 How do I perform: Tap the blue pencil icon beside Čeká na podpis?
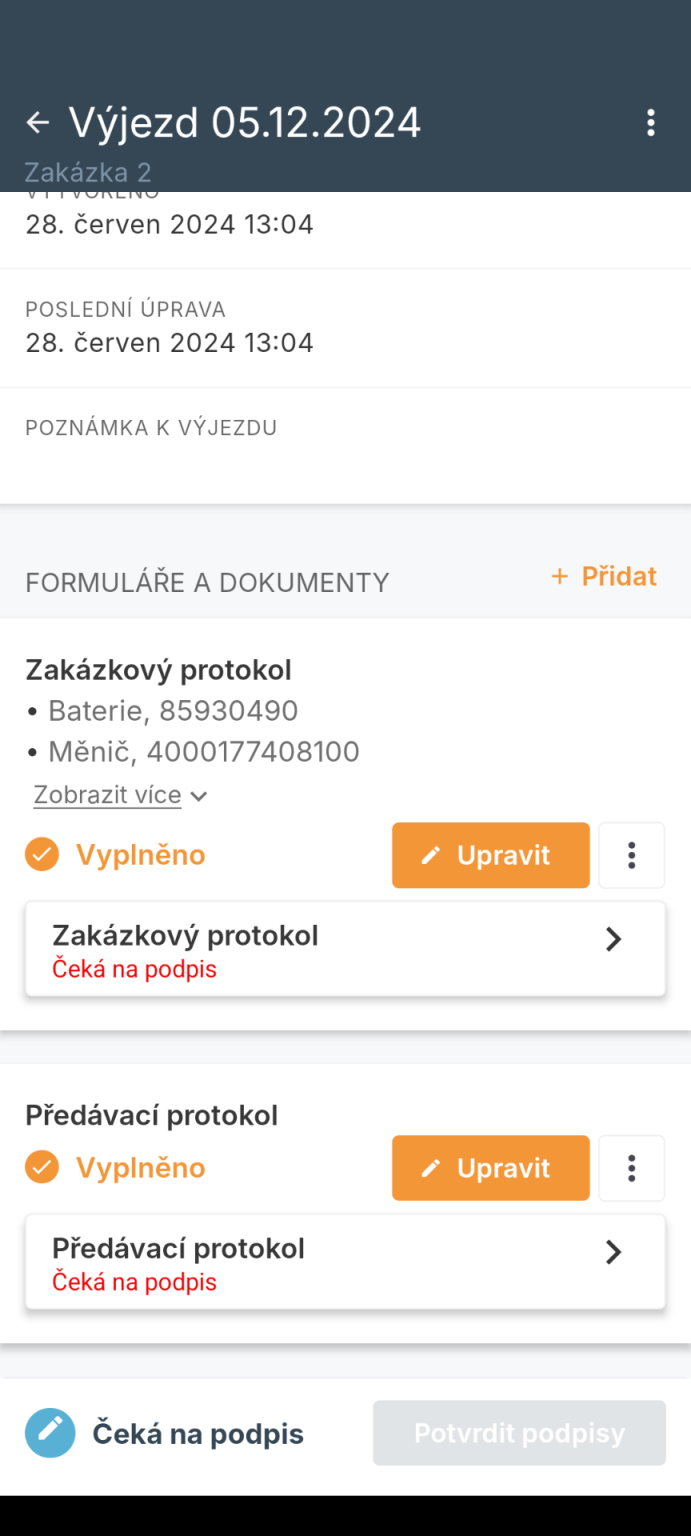(x=50, y=1432)
